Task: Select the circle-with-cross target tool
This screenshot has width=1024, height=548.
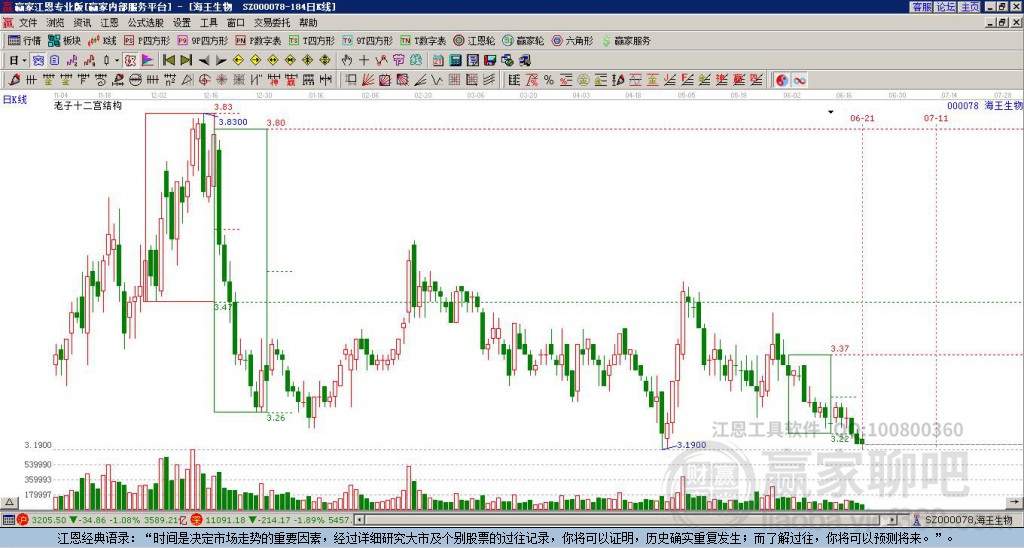Action: [204, 80]
